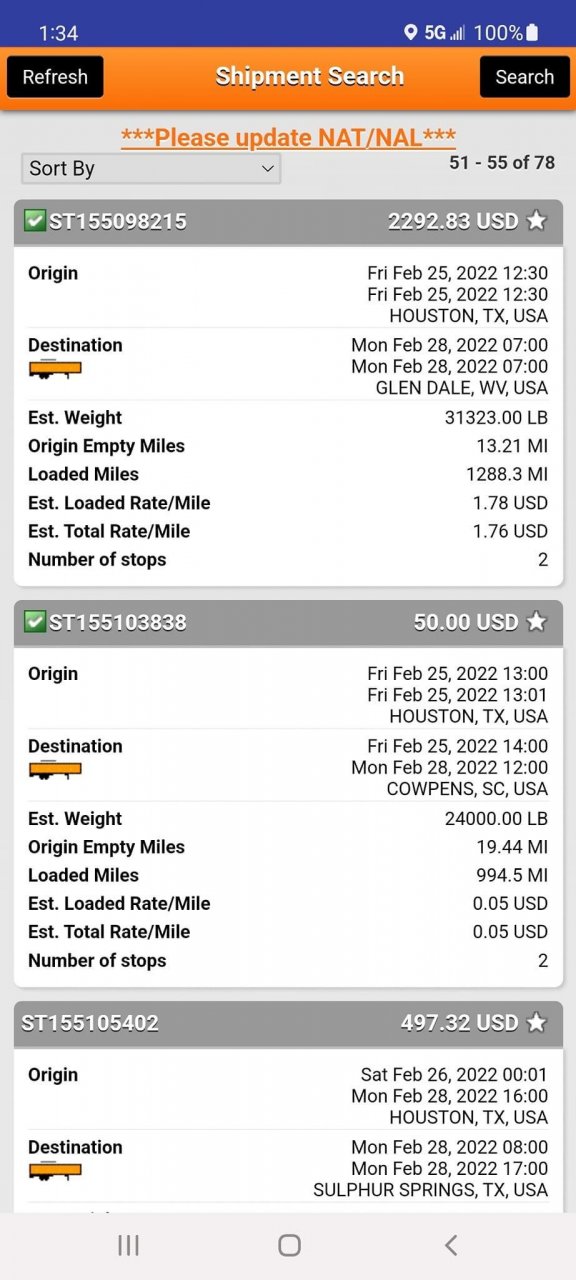Click the Sort By dropdown arrow
This screenshot has width=576, height=1280.
[267, 169]
